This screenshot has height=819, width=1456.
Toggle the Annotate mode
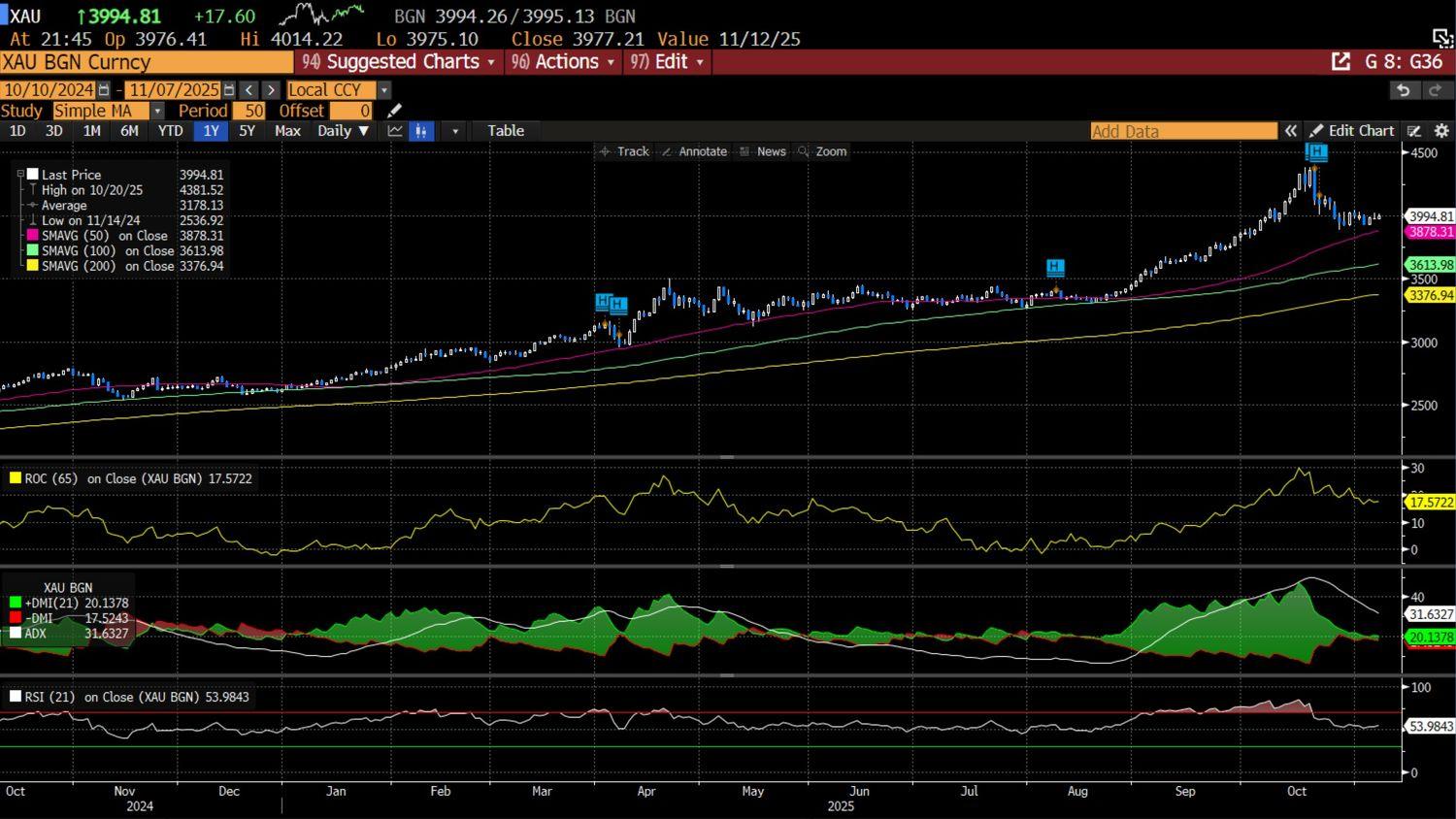click(x=694, y=151)
